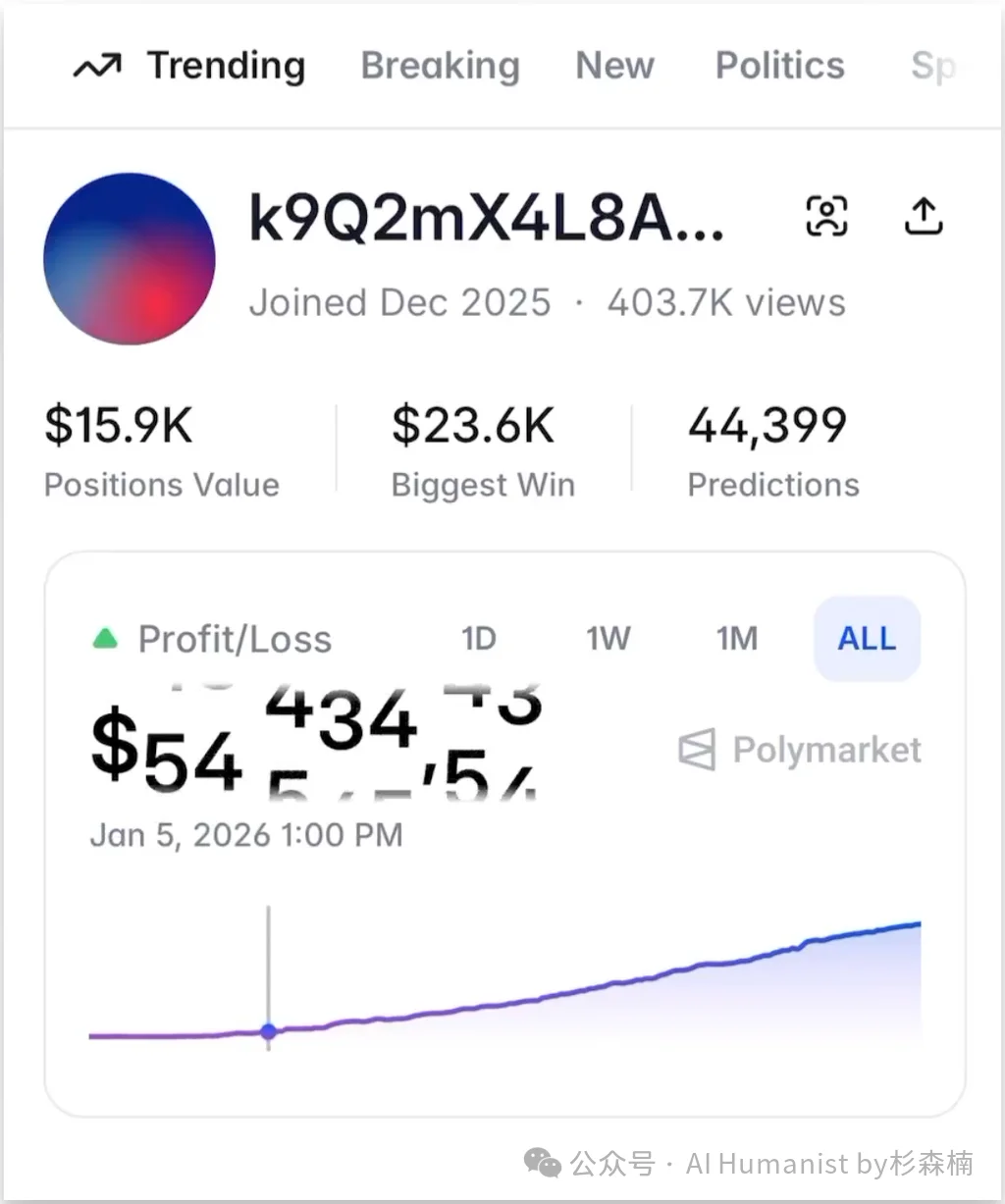Click the gradient profile avatar
Image resolution: width=1005 pixels, height=1204 pixels.
(130, 259)
